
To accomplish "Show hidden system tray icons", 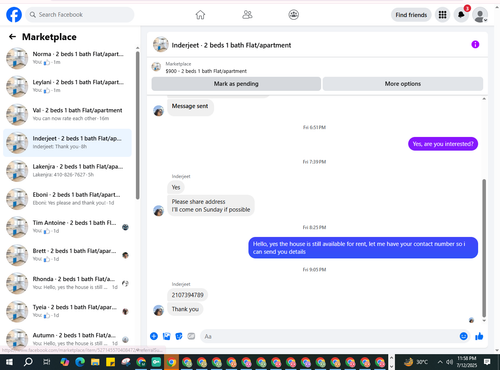I will point(440,362).
